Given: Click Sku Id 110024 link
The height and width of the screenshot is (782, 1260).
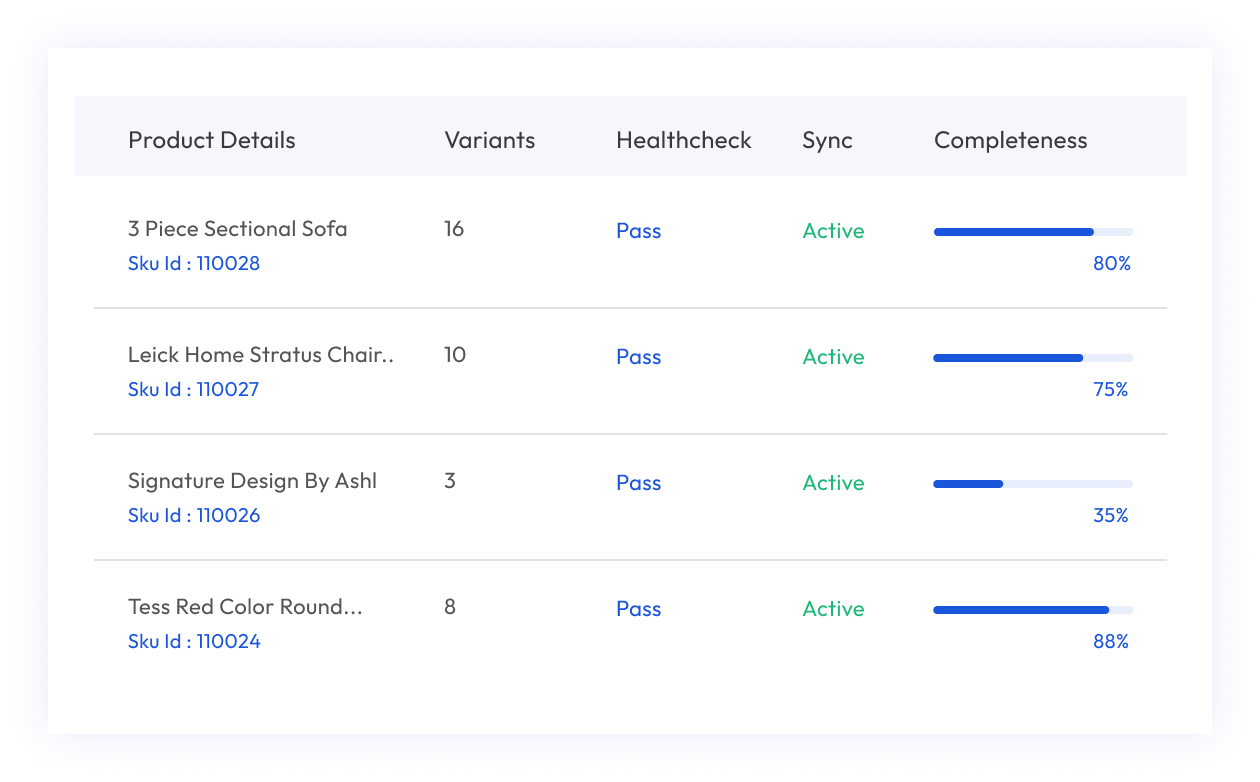Looking at the screenshot, I should [194, 641].
